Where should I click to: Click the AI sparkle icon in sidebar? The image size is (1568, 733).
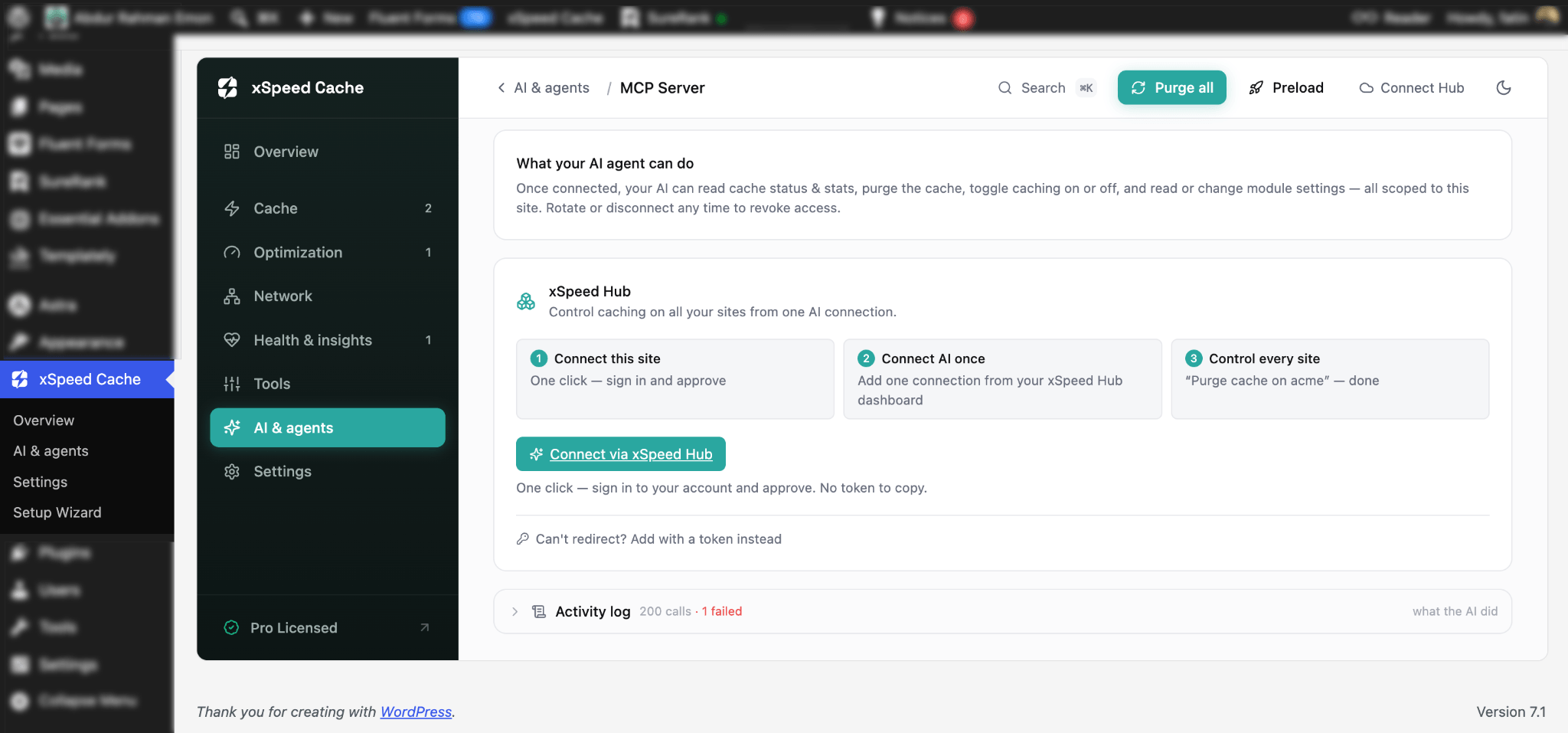coord(232,427)
